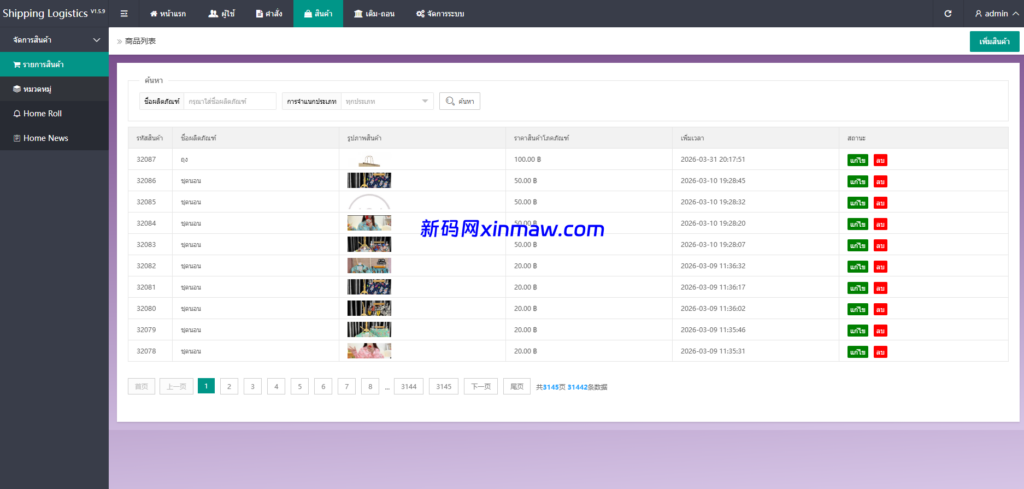Open the category type dropdown
The image size is (1024, 489).
coord(387,101)
